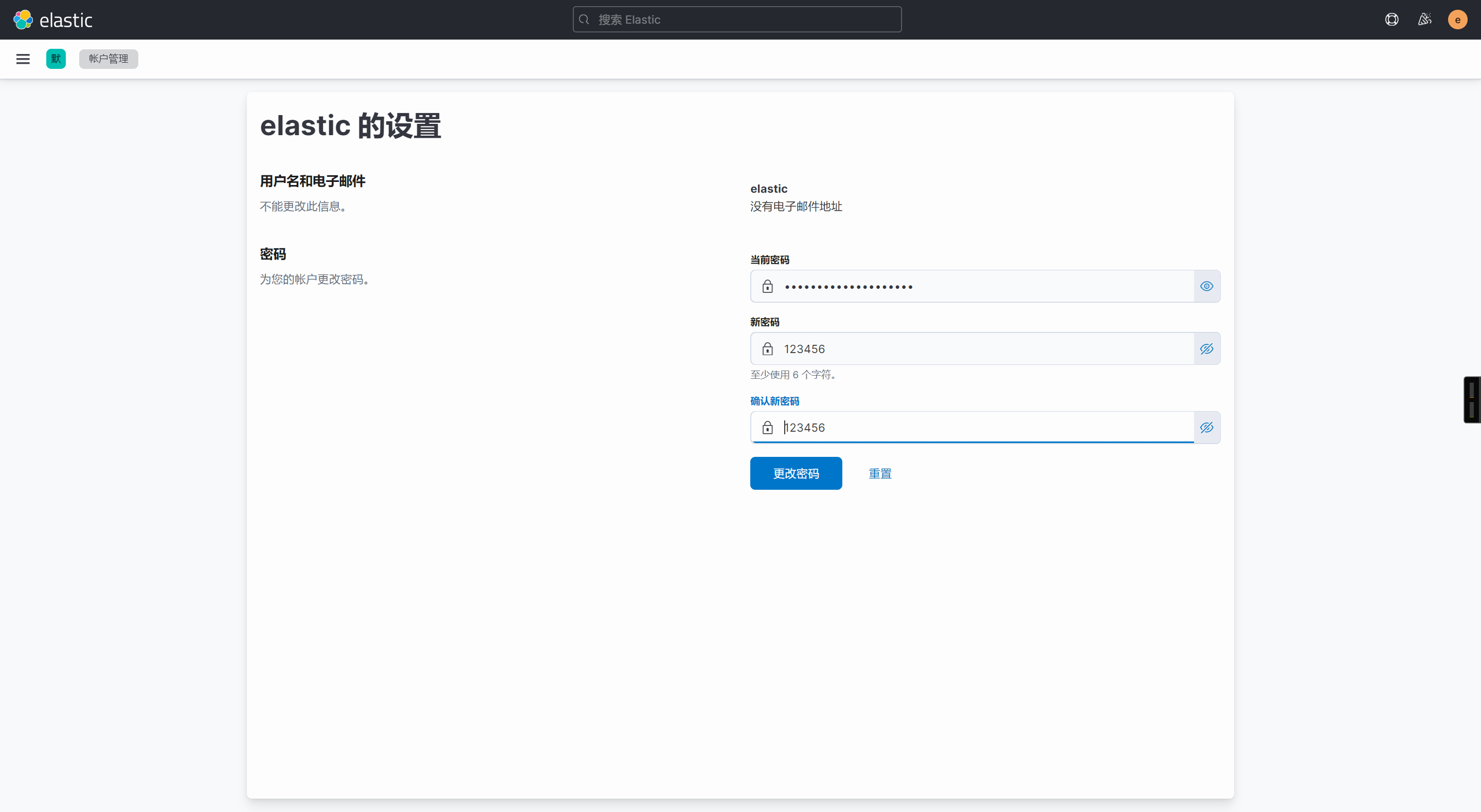Click the 重置 link

point(880,473)
